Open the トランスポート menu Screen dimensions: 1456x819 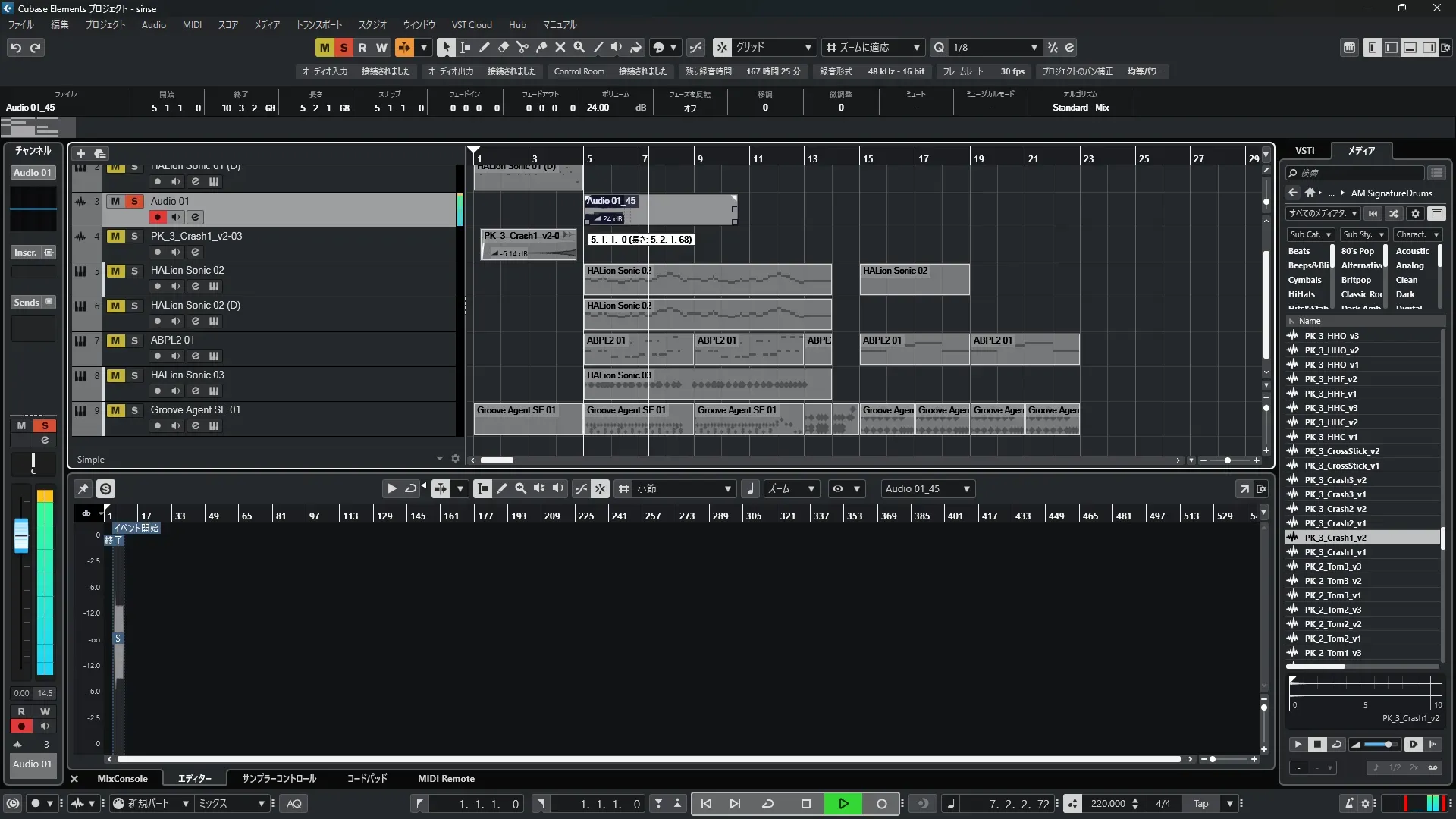[x=318, y=25]
